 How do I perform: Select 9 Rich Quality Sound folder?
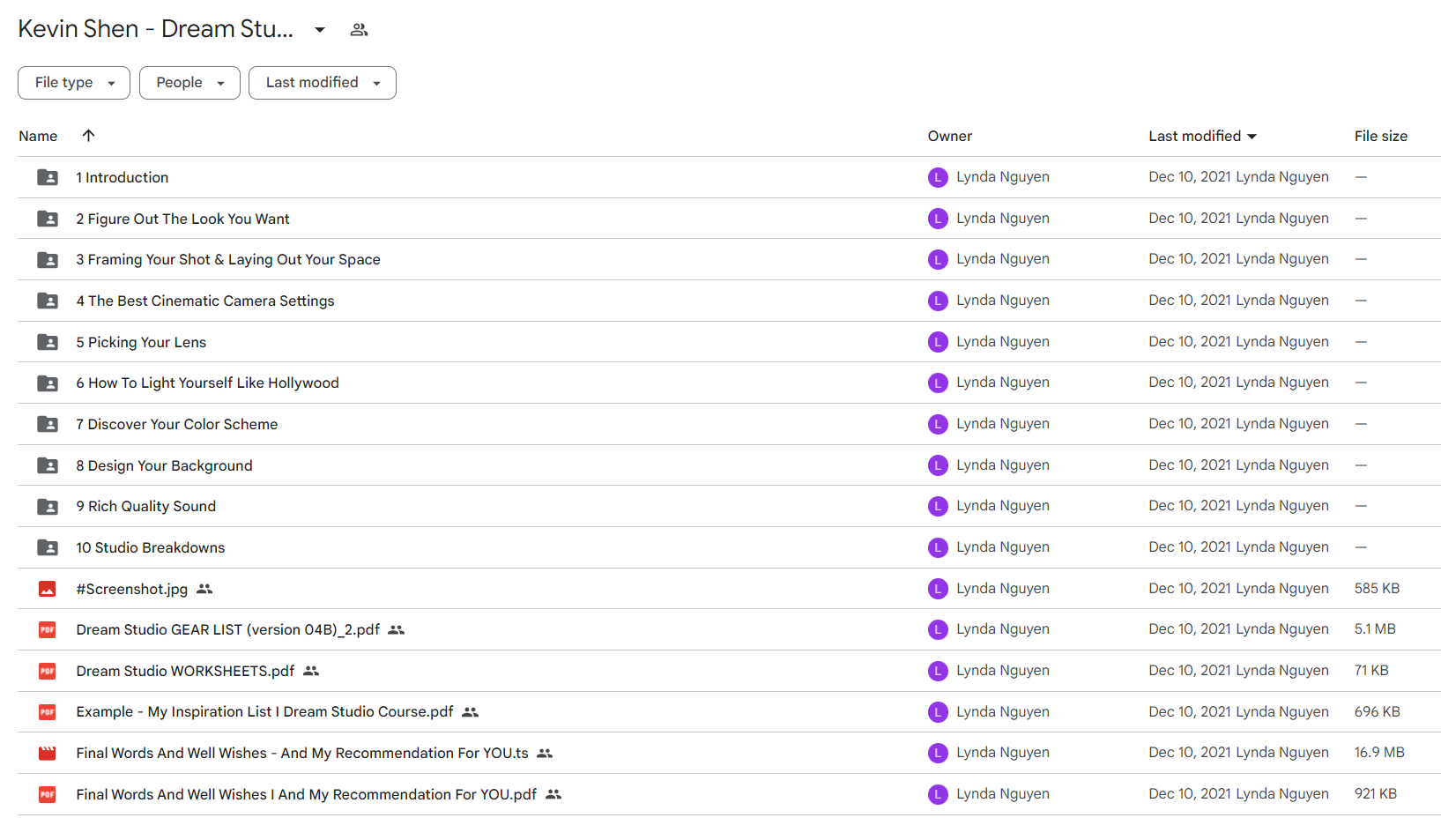pyautogui.click(x=146, y=507)
